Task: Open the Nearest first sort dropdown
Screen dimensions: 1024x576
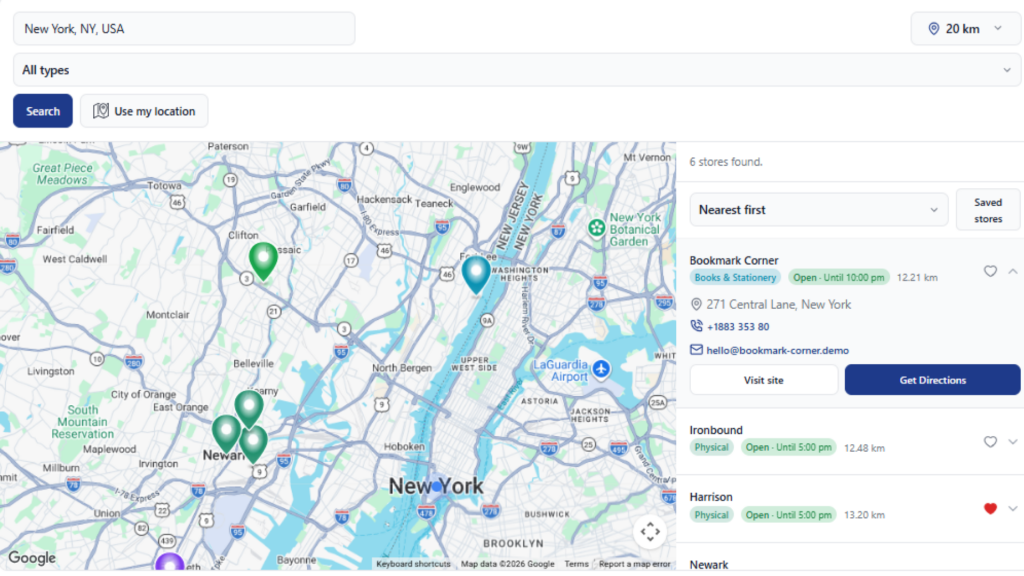Action: click(818, 210)
